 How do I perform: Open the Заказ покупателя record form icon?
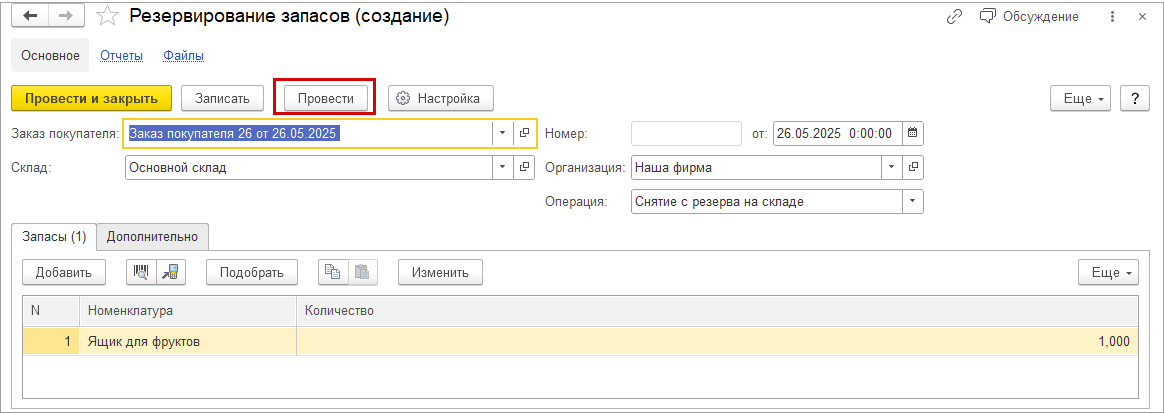click(525, 133)
